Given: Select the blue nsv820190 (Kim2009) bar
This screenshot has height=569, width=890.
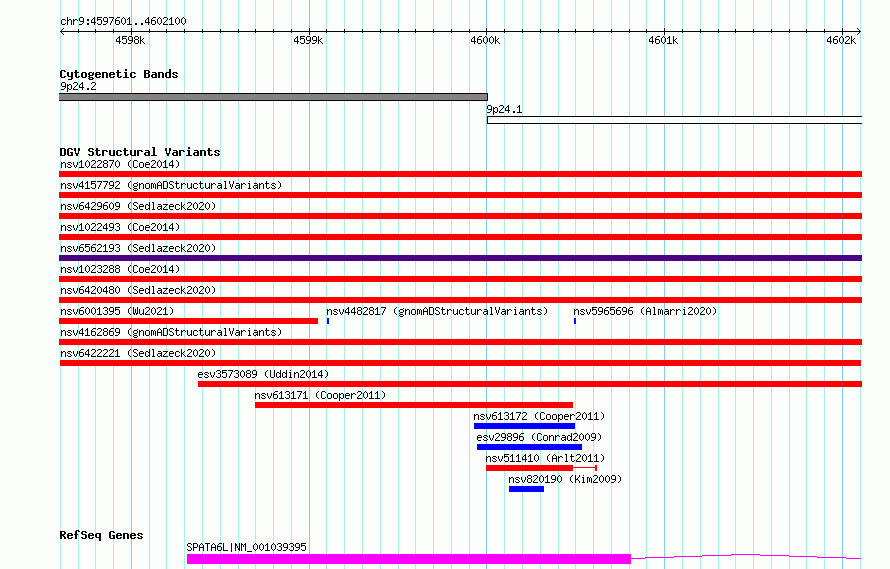Looking at the screenshot, I should point(526,489).
